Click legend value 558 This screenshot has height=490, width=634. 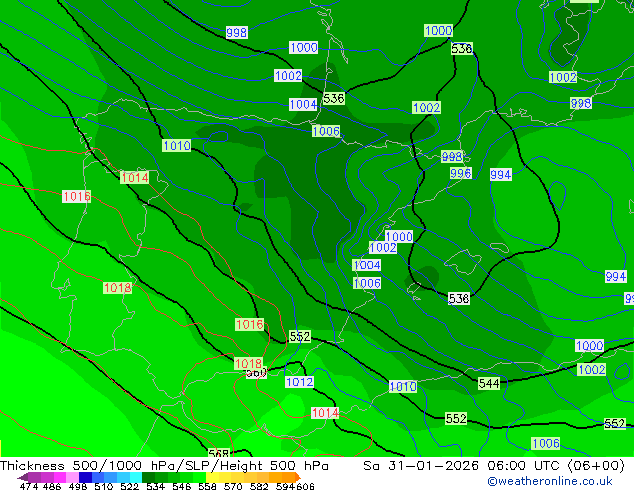tap(207, 486)
